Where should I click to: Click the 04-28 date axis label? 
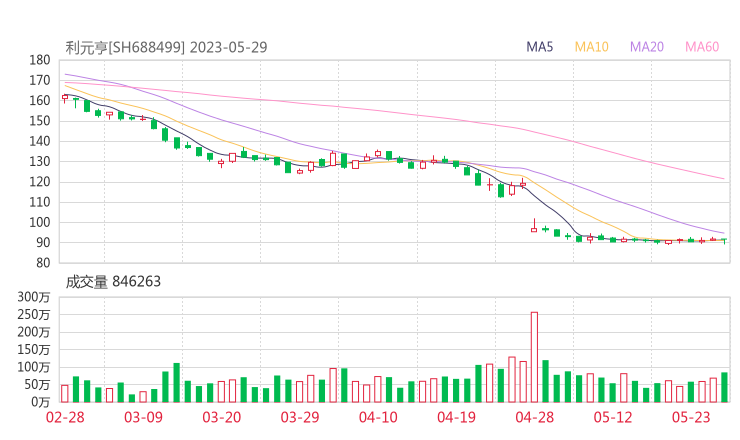tap(534, 417)
